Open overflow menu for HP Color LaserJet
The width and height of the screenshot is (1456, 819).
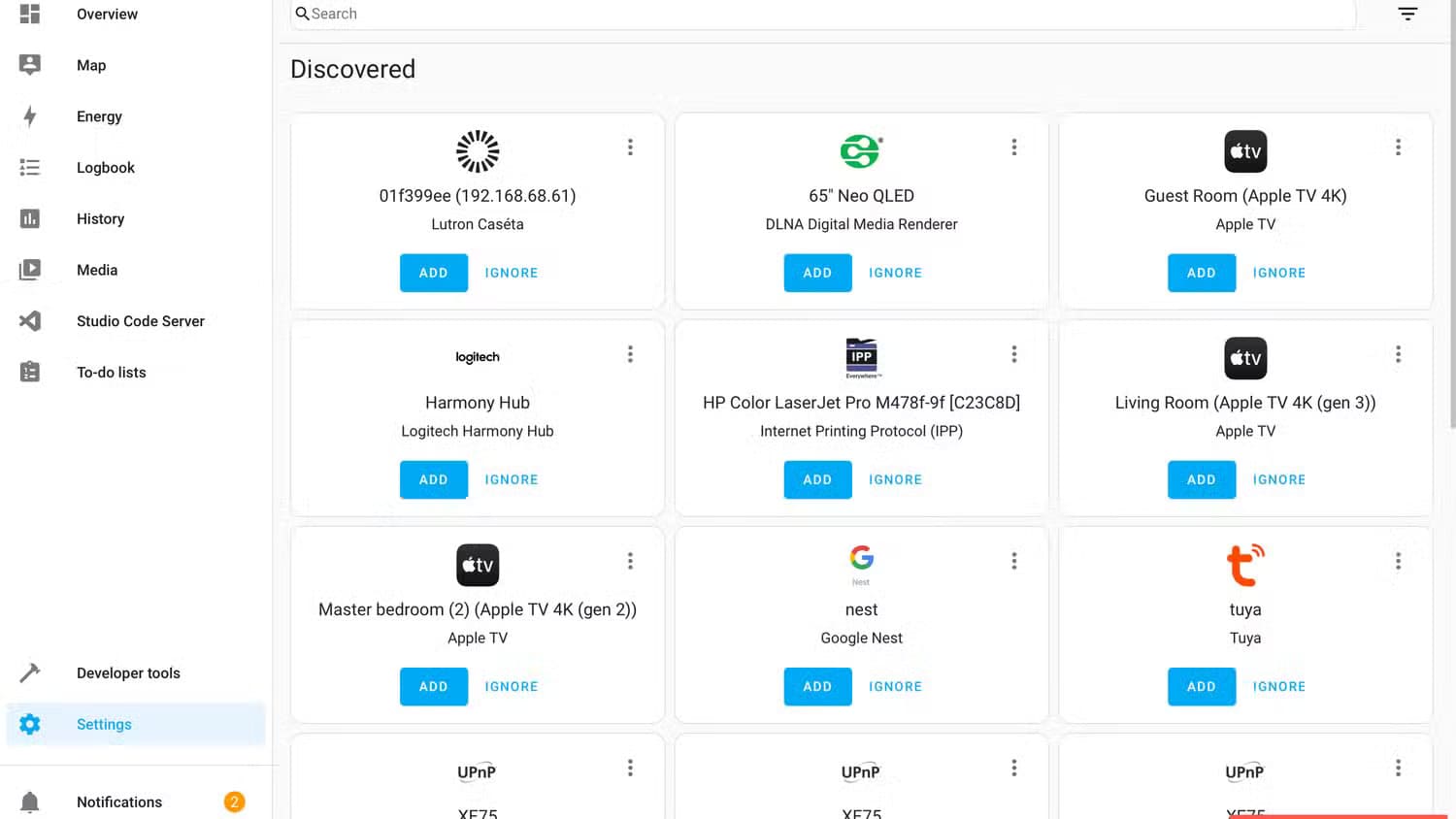[1014, 354]
